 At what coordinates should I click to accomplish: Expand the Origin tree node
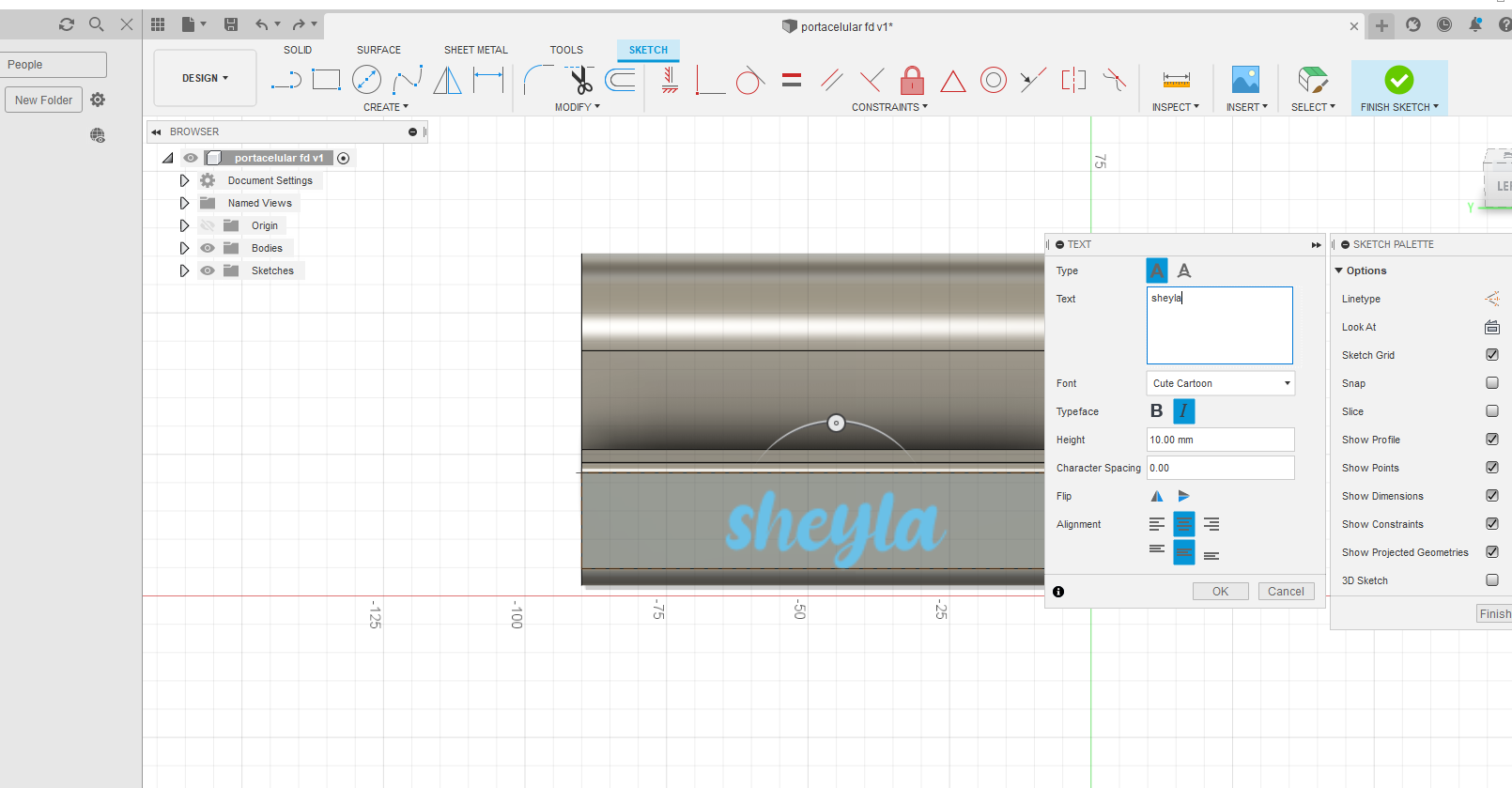coord(184,225)
